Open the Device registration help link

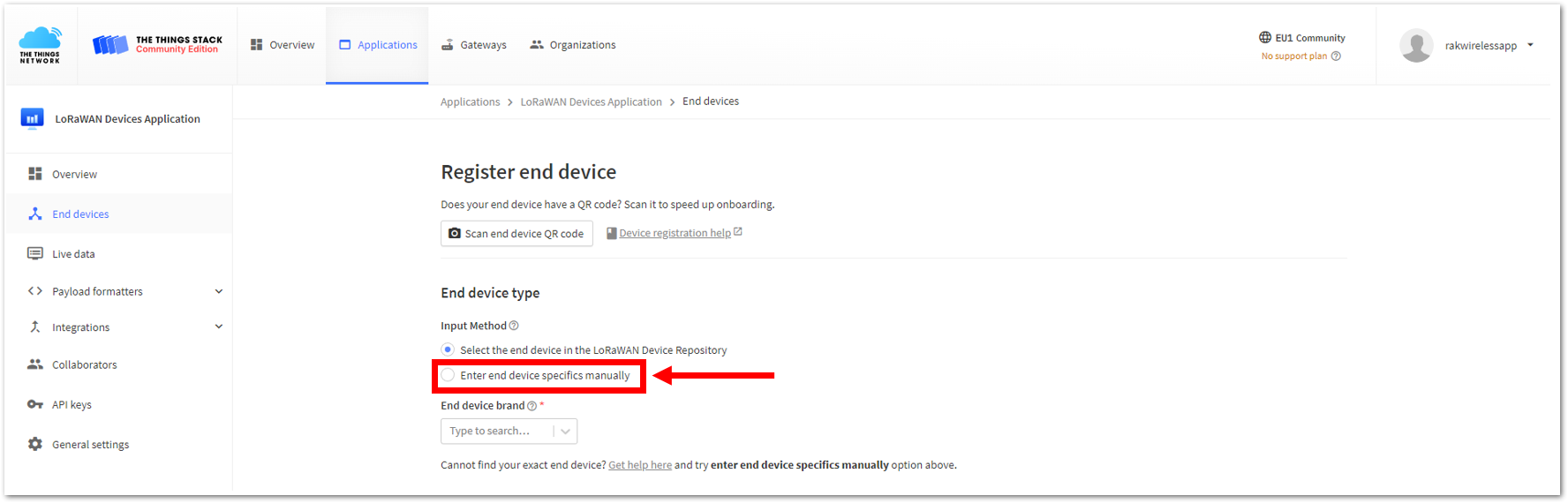(x=675, y=233)
